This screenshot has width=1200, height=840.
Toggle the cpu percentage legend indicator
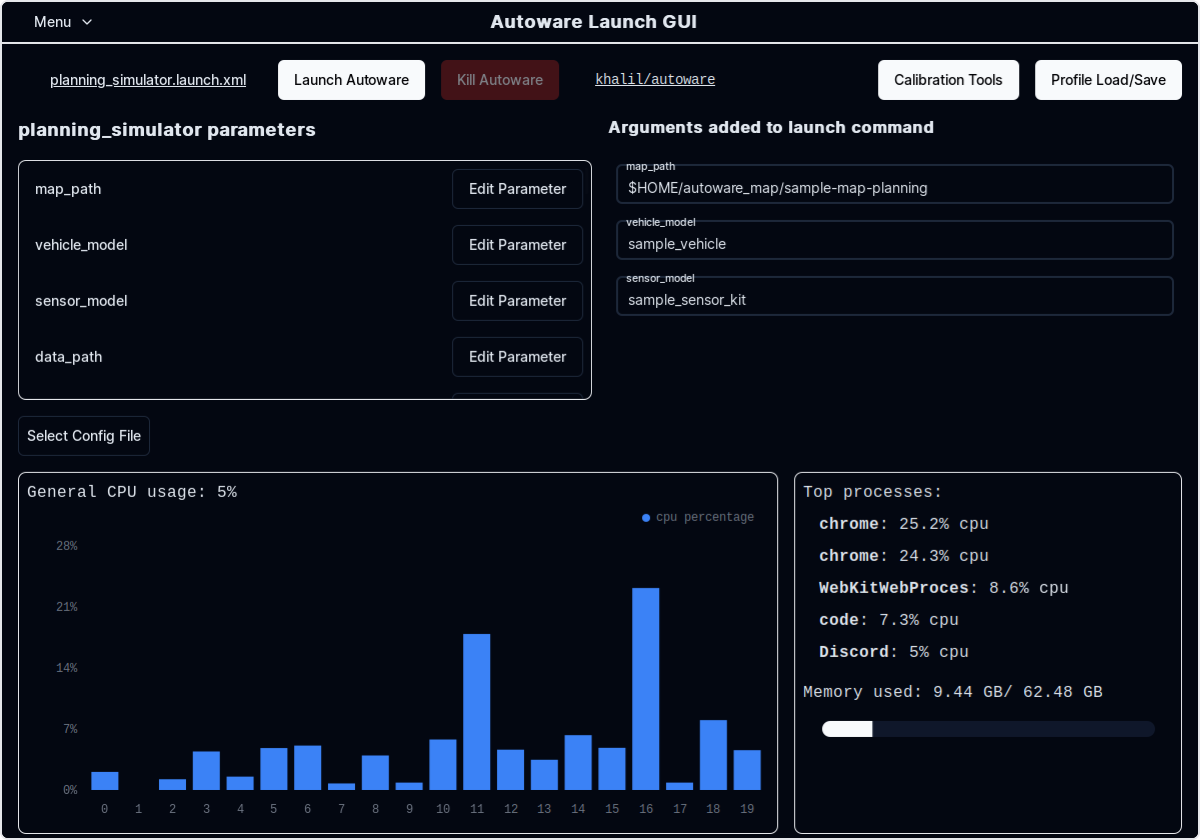pos(646,517)
